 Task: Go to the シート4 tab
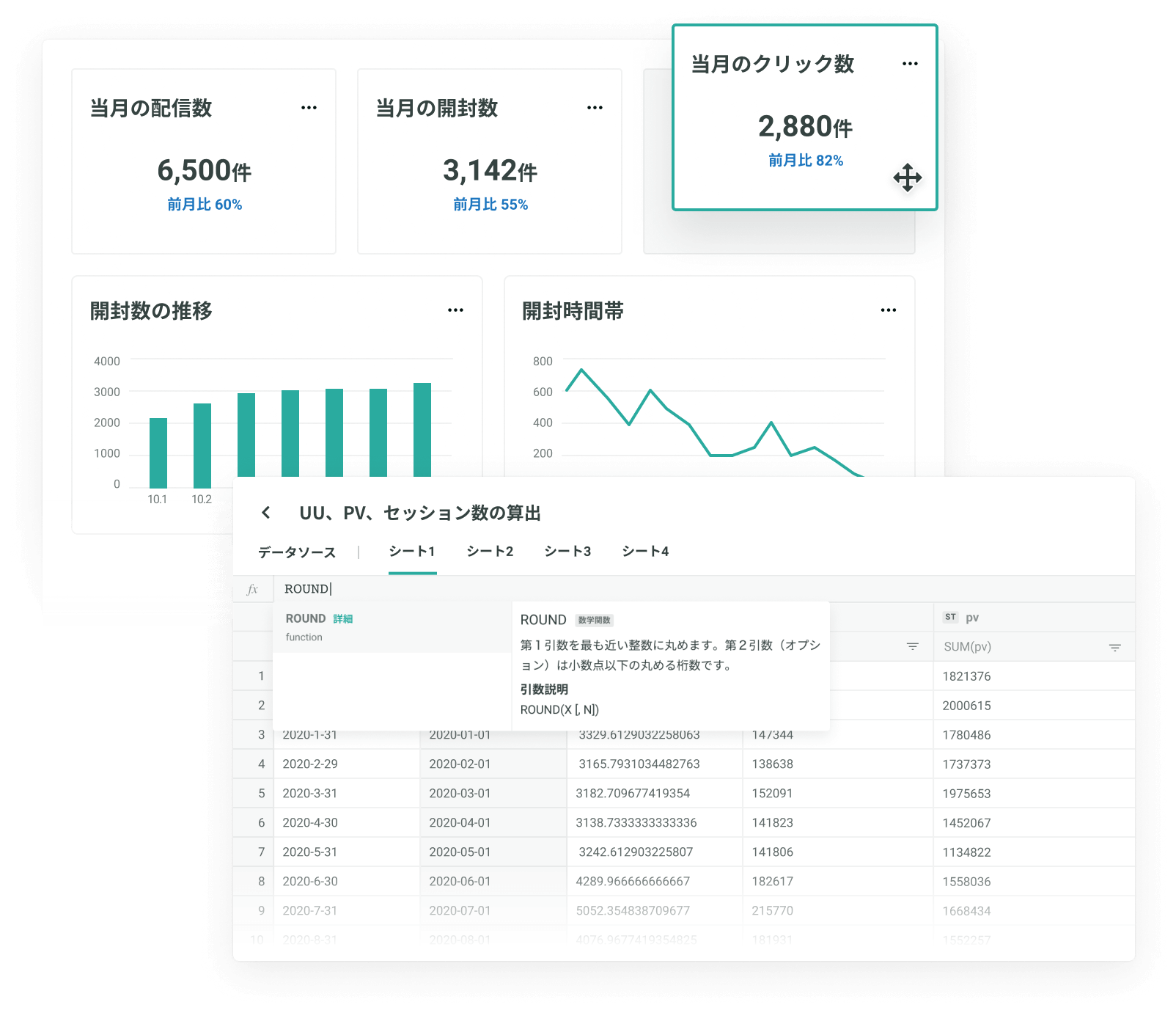pyautogui.click(x=645, y=552)
